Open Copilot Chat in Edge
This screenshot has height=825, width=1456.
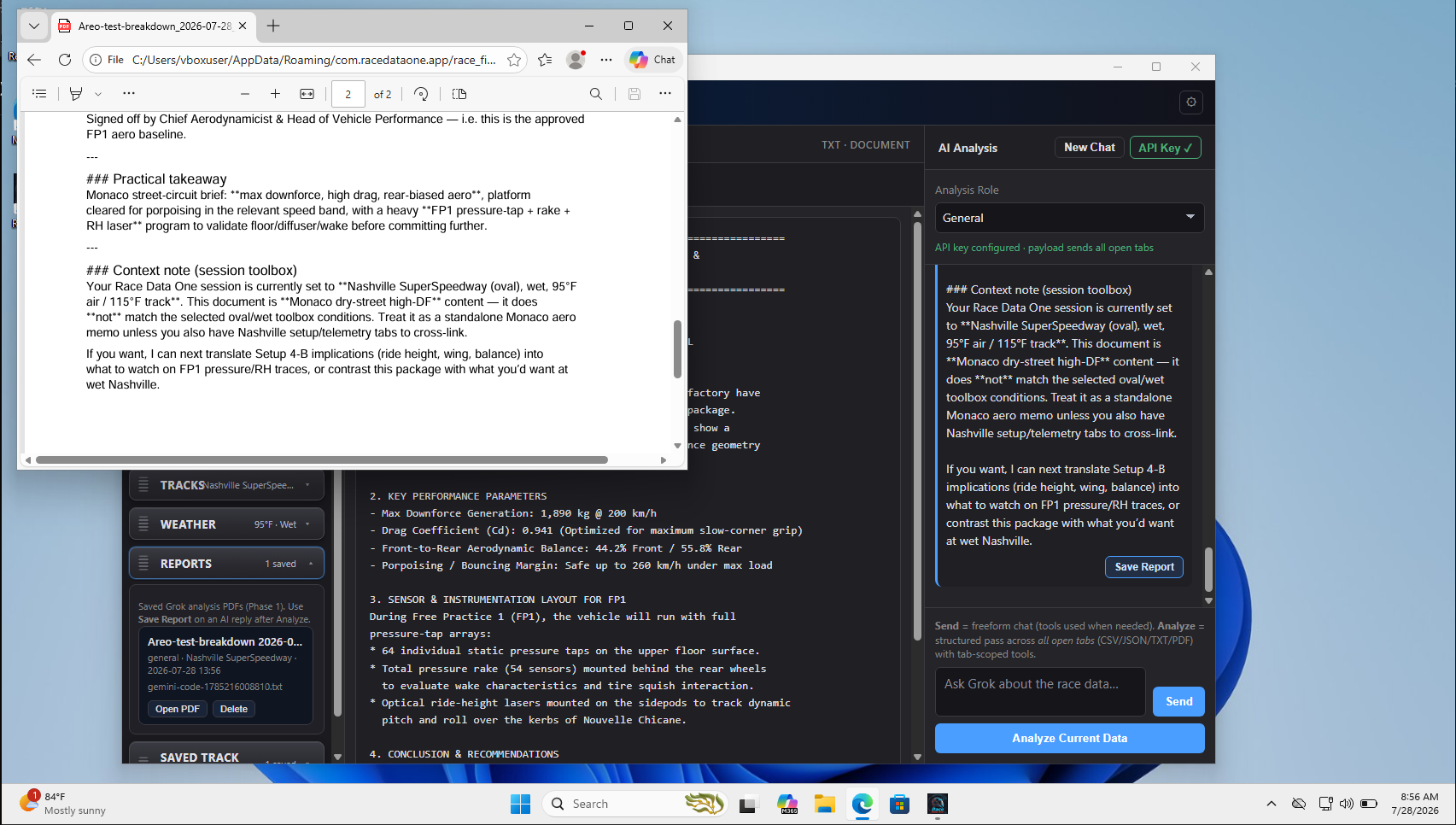652,60
